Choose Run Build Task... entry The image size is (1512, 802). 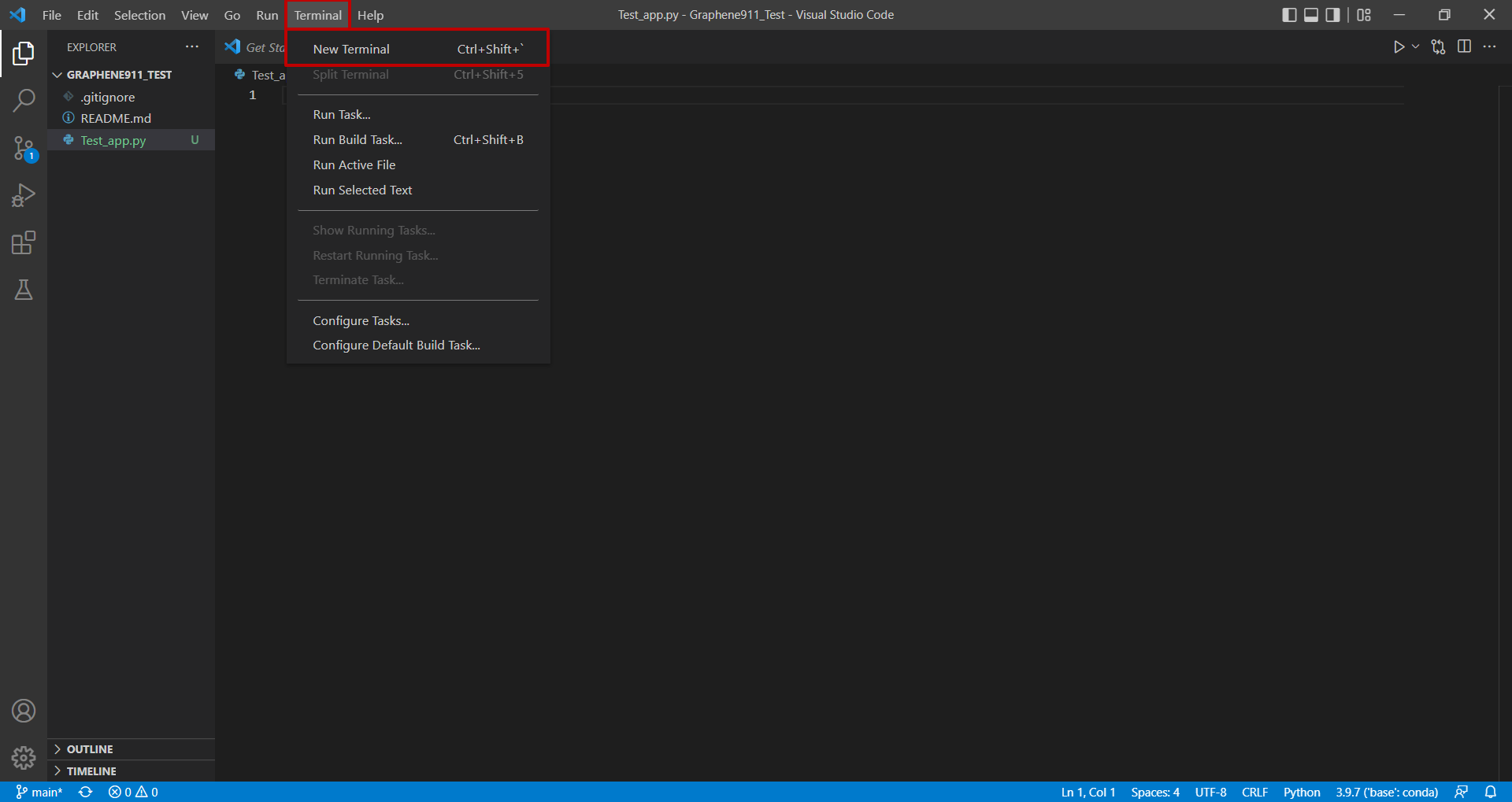418,139
